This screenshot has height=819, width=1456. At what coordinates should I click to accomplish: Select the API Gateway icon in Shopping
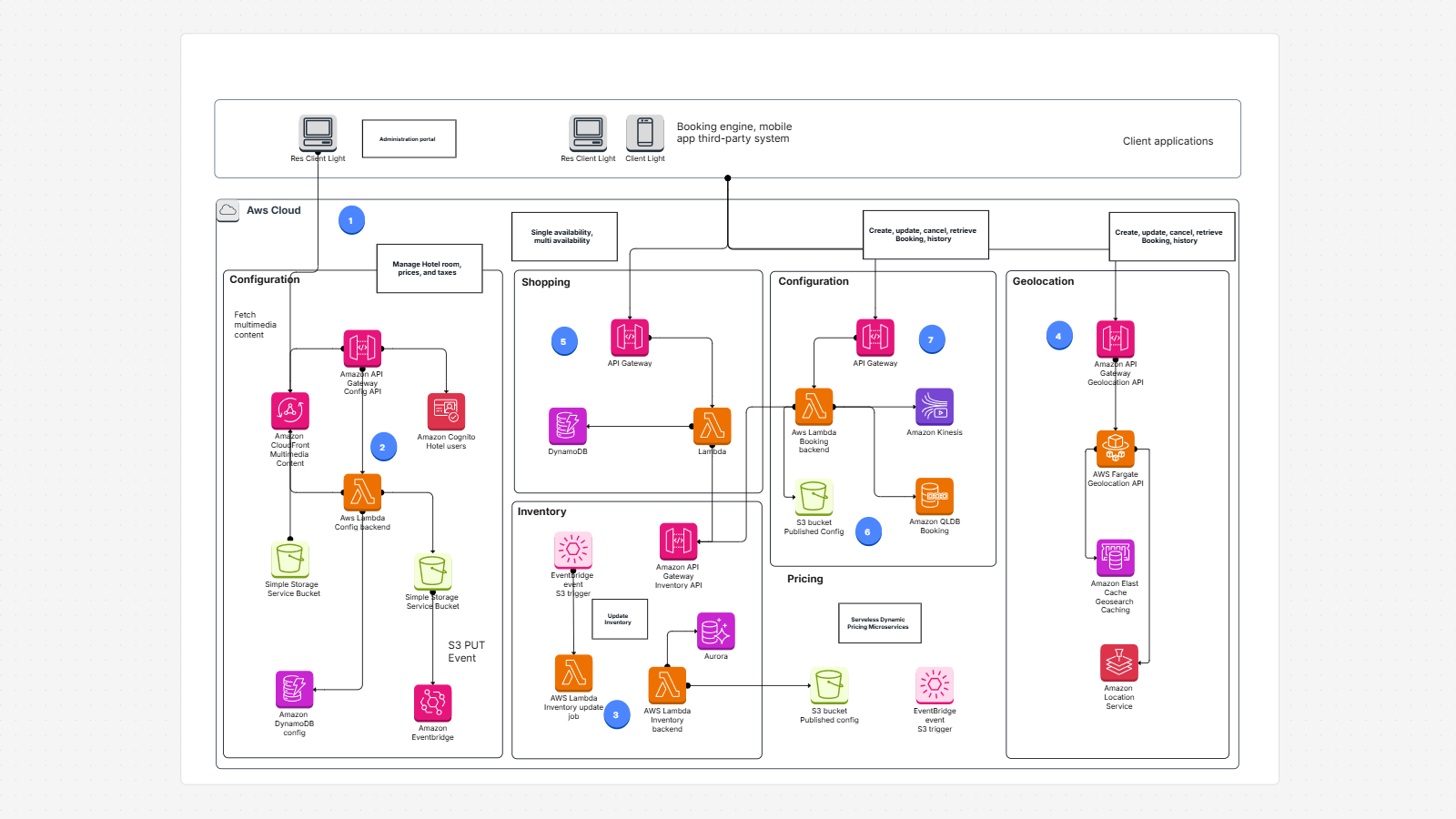point(630,337)
